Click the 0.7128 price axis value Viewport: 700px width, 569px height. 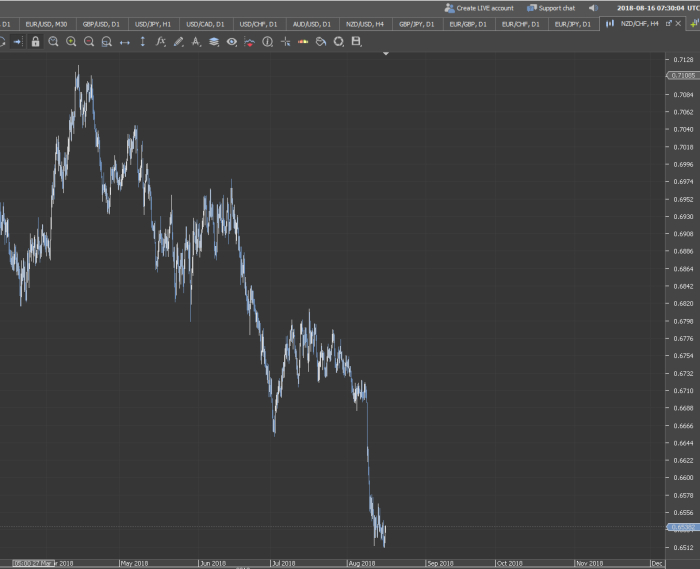(x=683, y=60)
